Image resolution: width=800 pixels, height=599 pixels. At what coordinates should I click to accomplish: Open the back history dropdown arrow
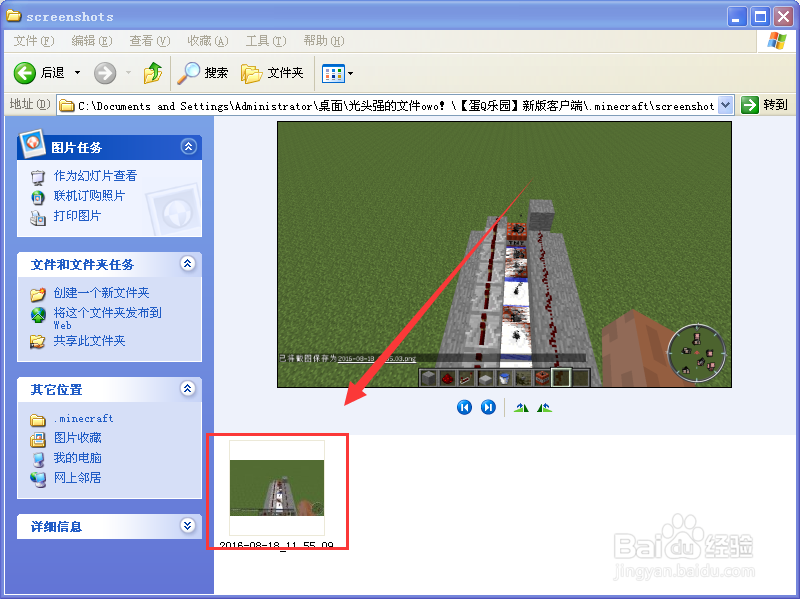[78, 73]
